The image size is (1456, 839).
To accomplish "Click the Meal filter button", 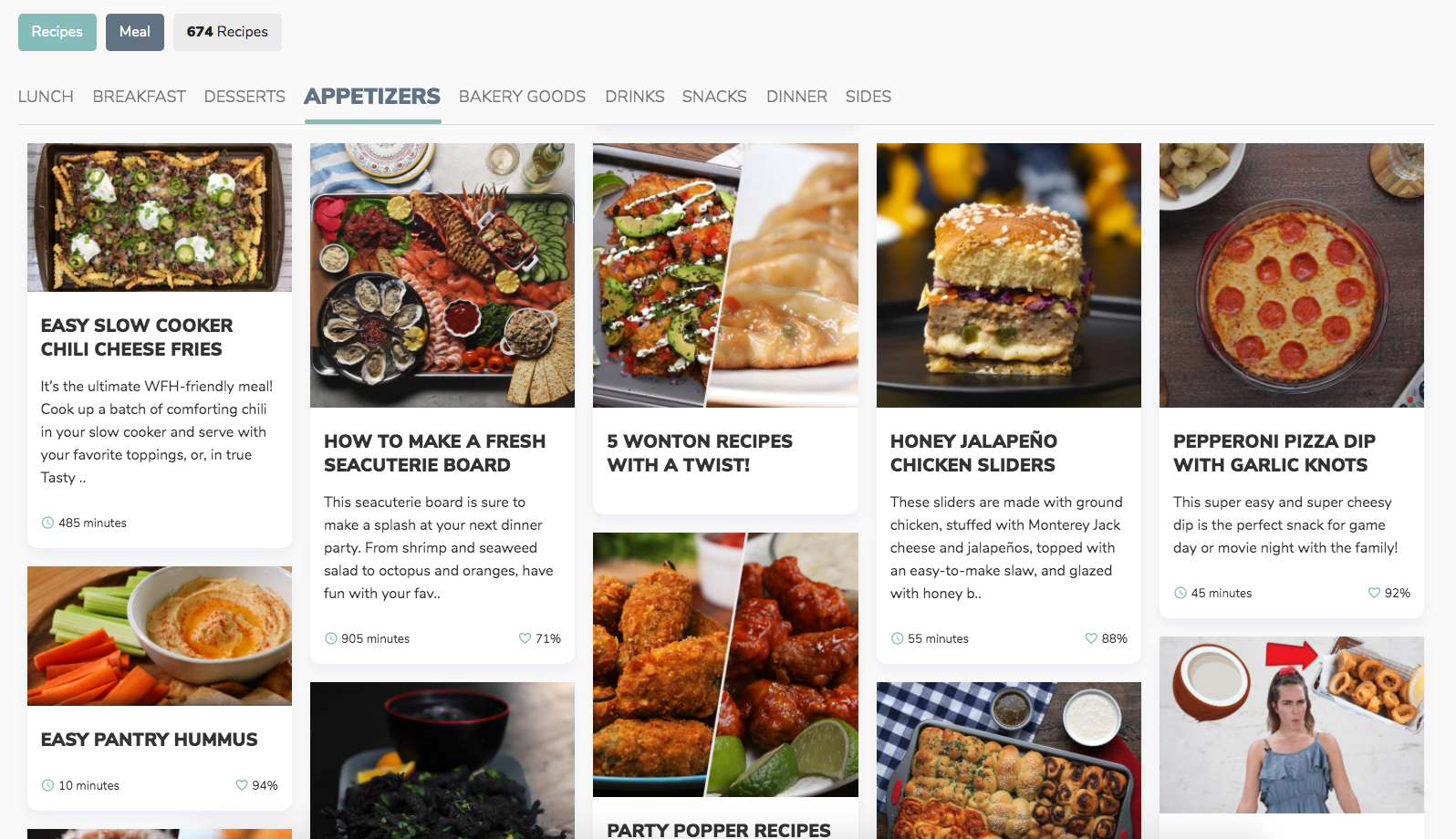I will [135, 32].
